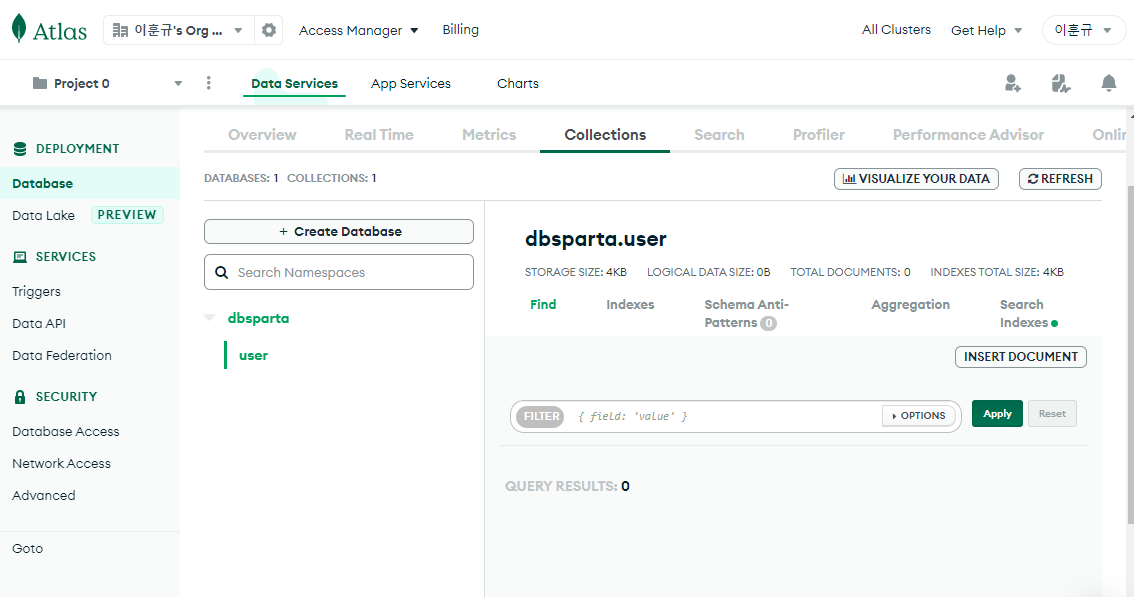1134x597 pixels.
Task: Open the Metrics tab
Action: pyautogui.click(x=489, y=135)
